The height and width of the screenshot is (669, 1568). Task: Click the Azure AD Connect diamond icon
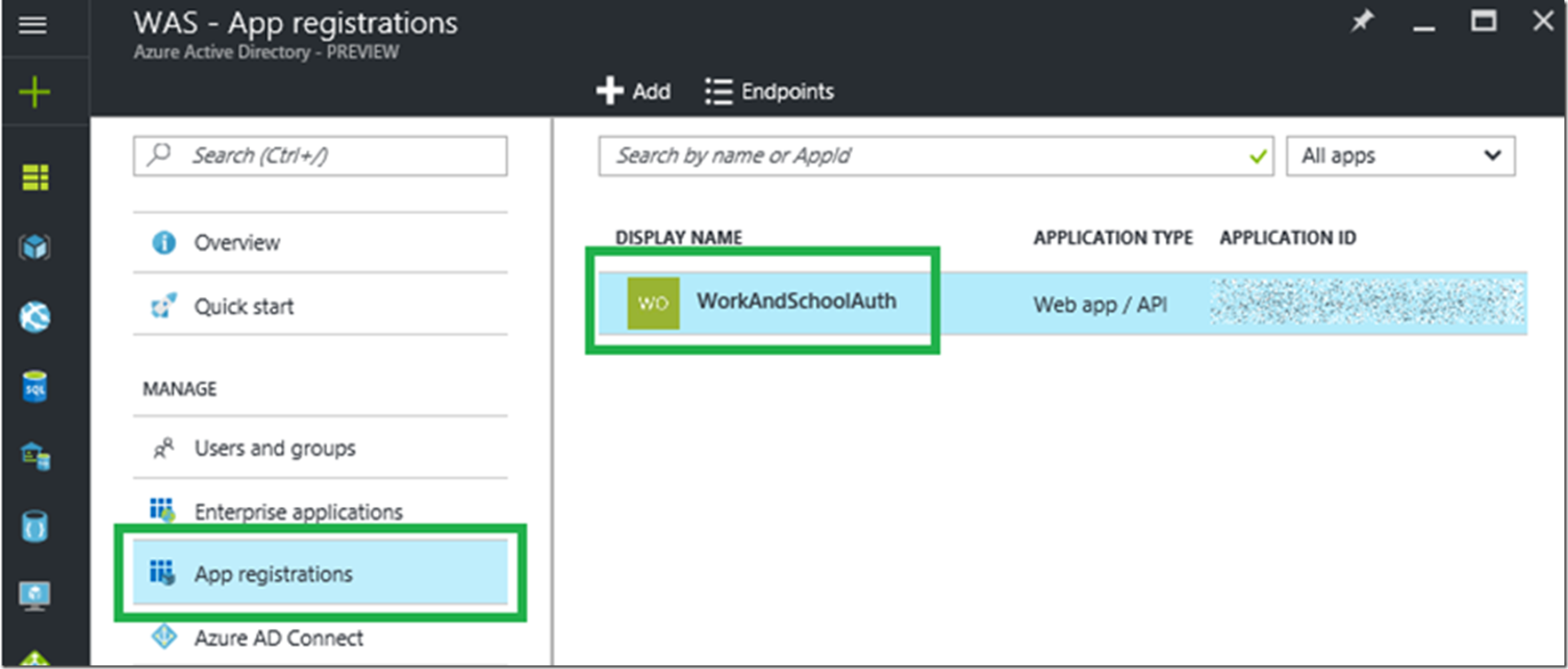pyautogui.click(x=164, y=637)
